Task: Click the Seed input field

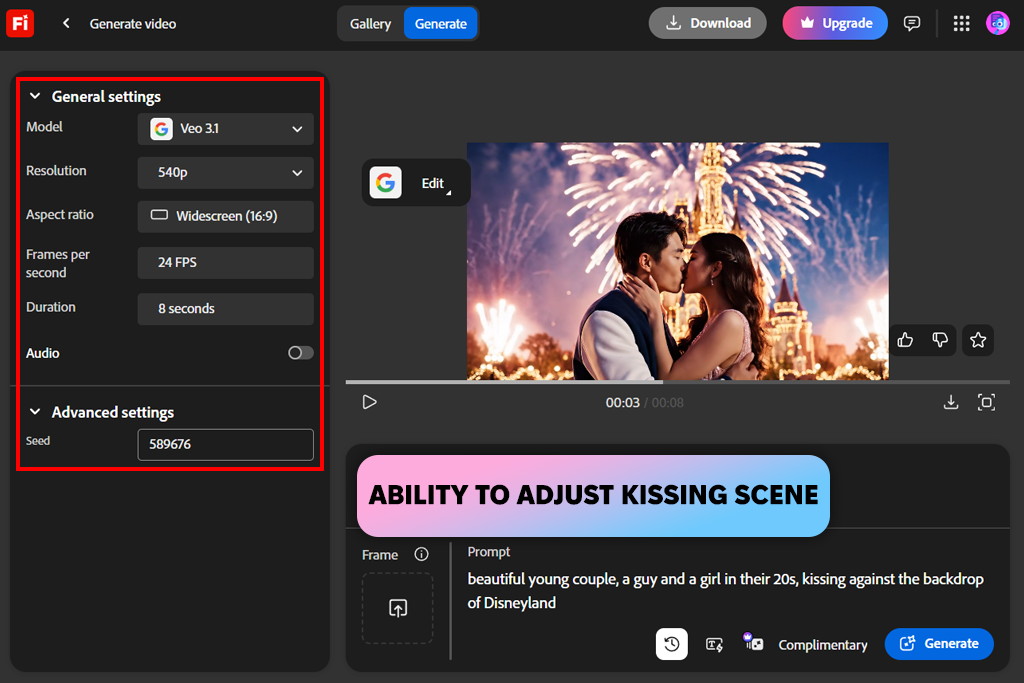Action: tap(225, 445)
